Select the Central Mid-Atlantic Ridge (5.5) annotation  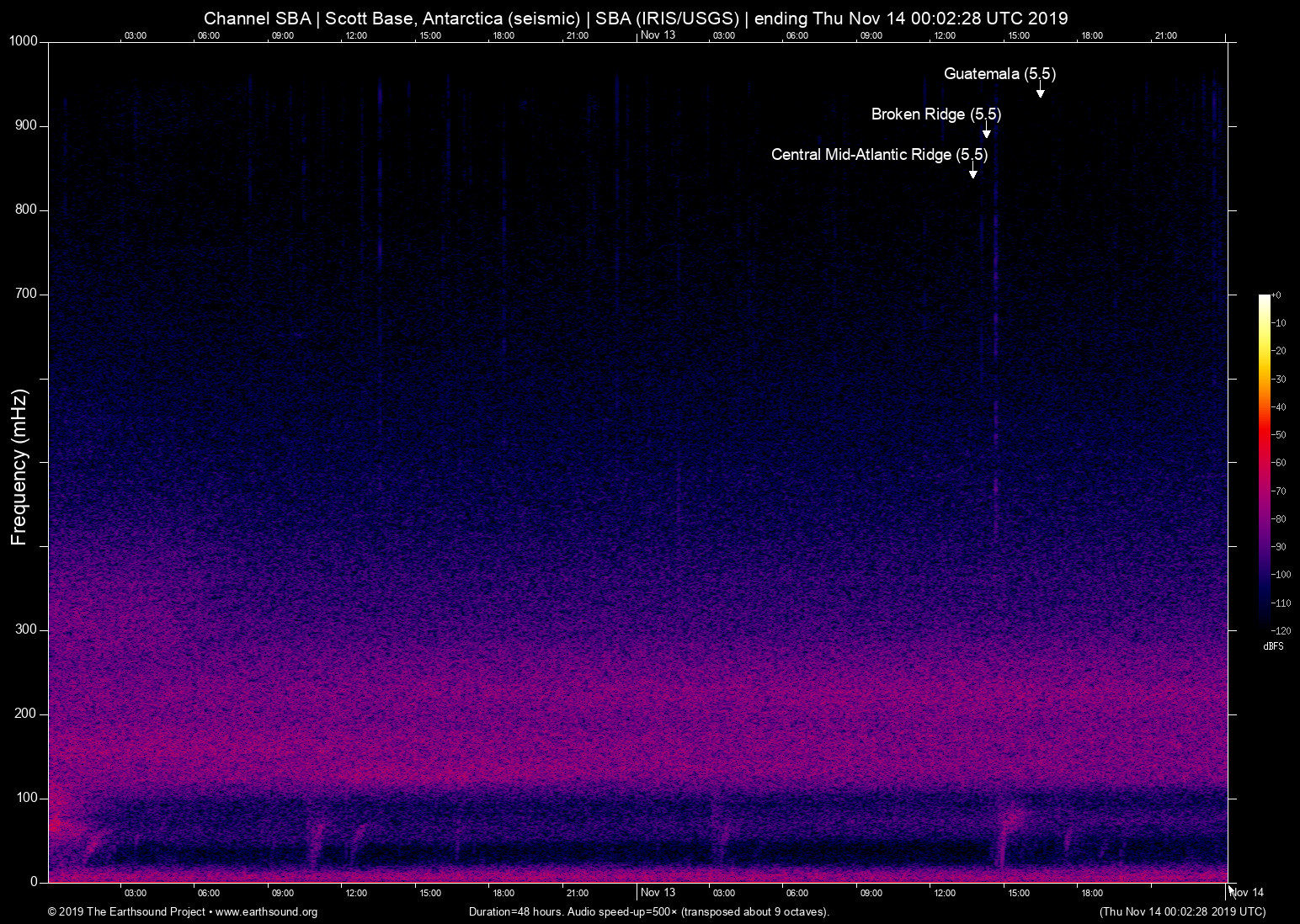(x=879, y=155)
